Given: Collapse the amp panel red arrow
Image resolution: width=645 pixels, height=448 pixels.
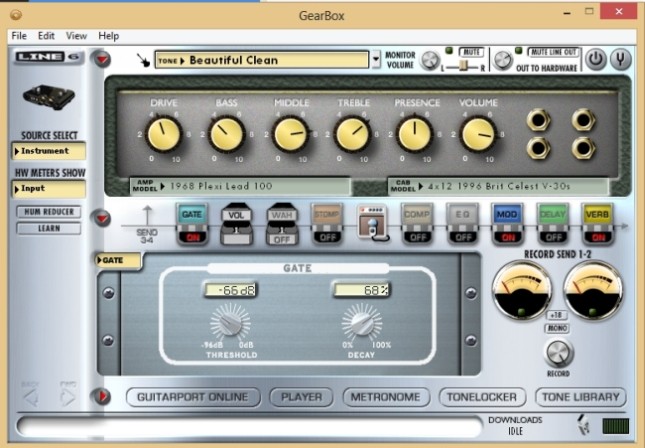Looking at the screenshot, I should click(x=102, y=60).
